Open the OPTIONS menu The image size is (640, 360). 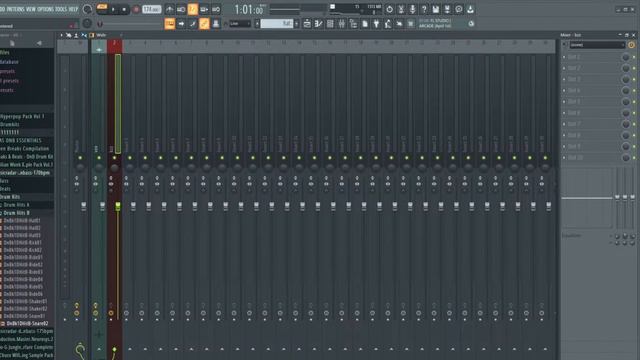coord(45,9)
